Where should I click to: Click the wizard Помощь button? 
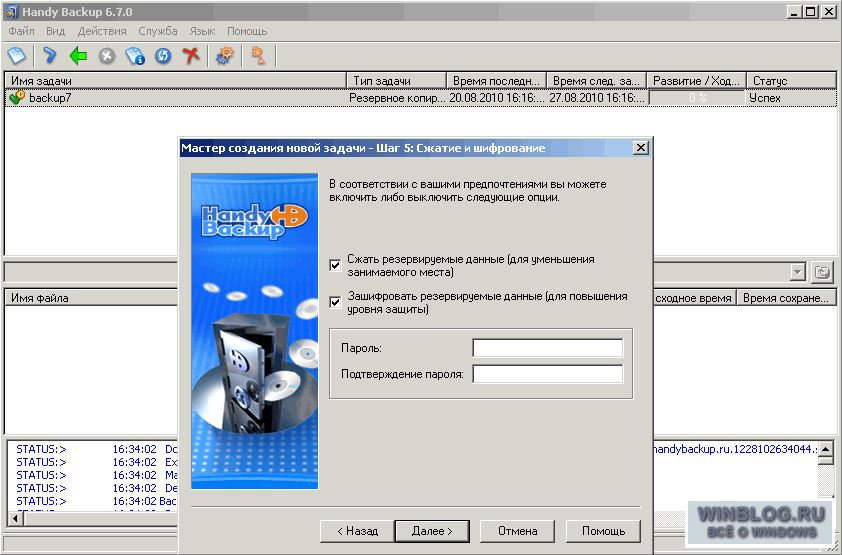tap(603, 531)
